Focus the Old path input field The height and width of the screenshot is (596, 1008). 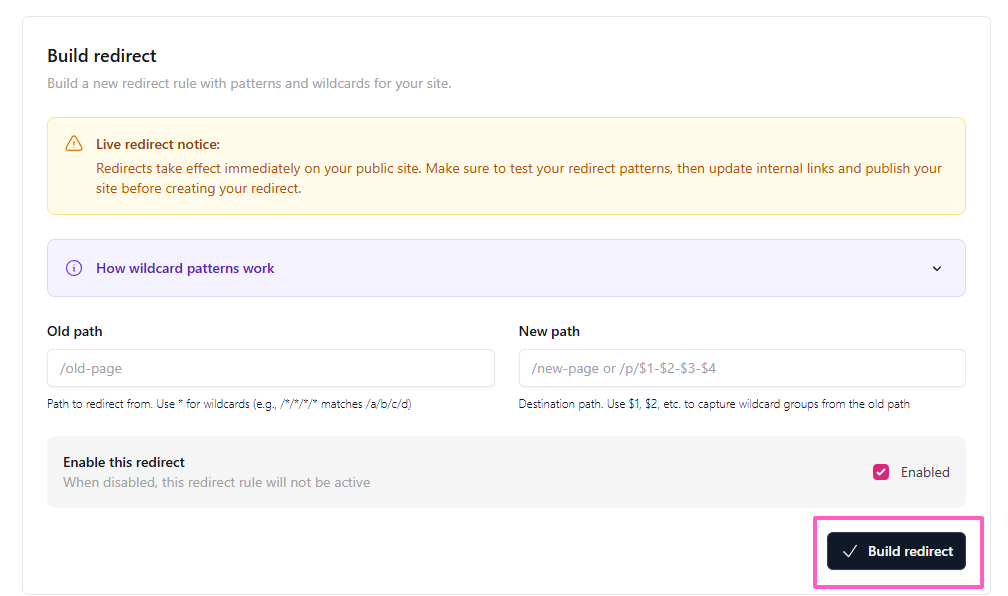(270, 368)
